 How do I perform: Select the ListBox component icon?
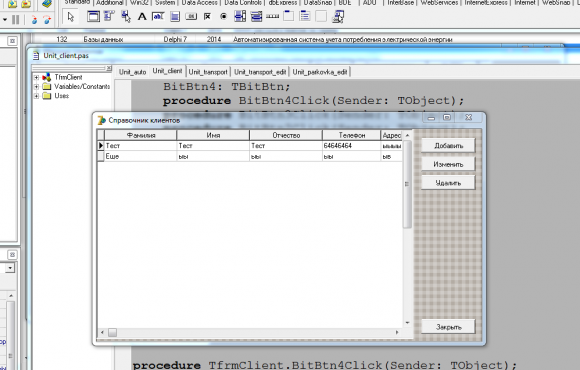pos(240,17)
